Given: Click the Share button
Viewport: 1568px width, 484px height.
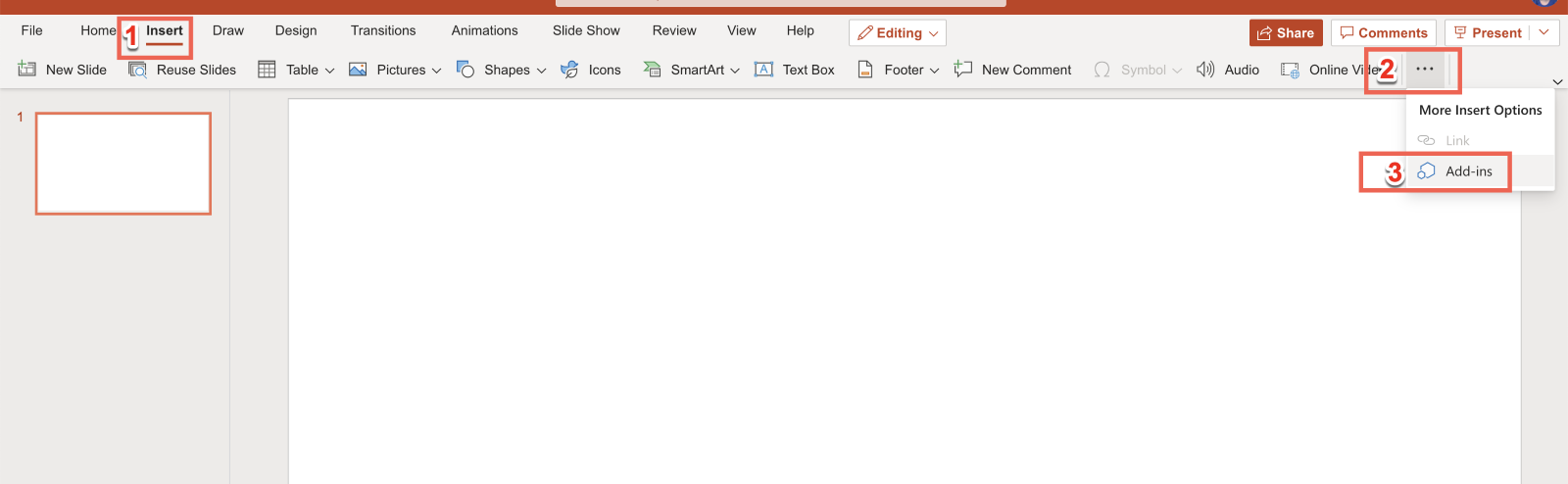Looking at the screenshot, I should tap(1286, 33).
